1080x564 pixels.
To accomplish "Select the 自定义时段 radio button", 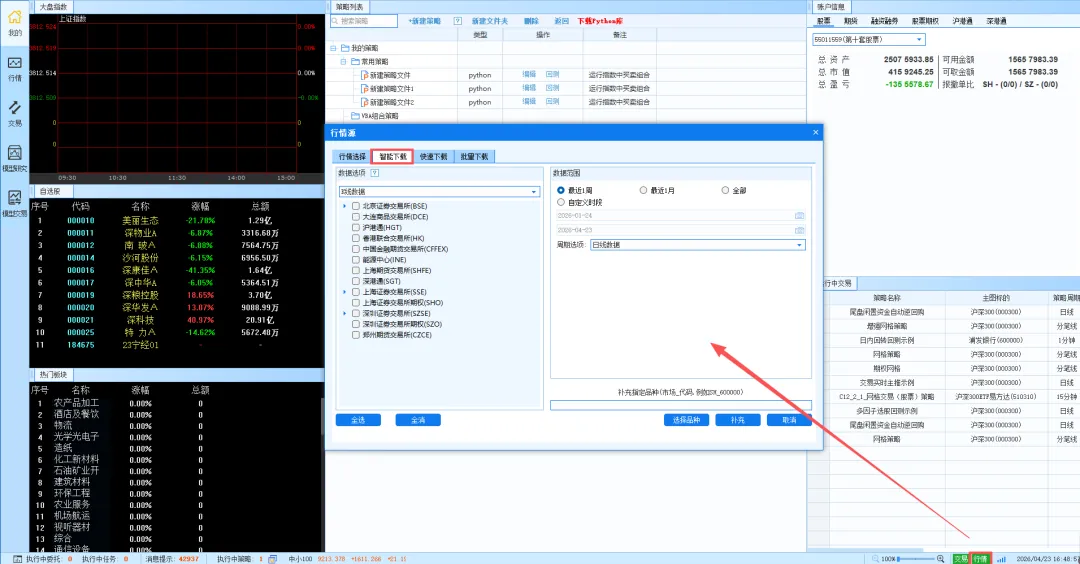I will click(x=561, y=202).
